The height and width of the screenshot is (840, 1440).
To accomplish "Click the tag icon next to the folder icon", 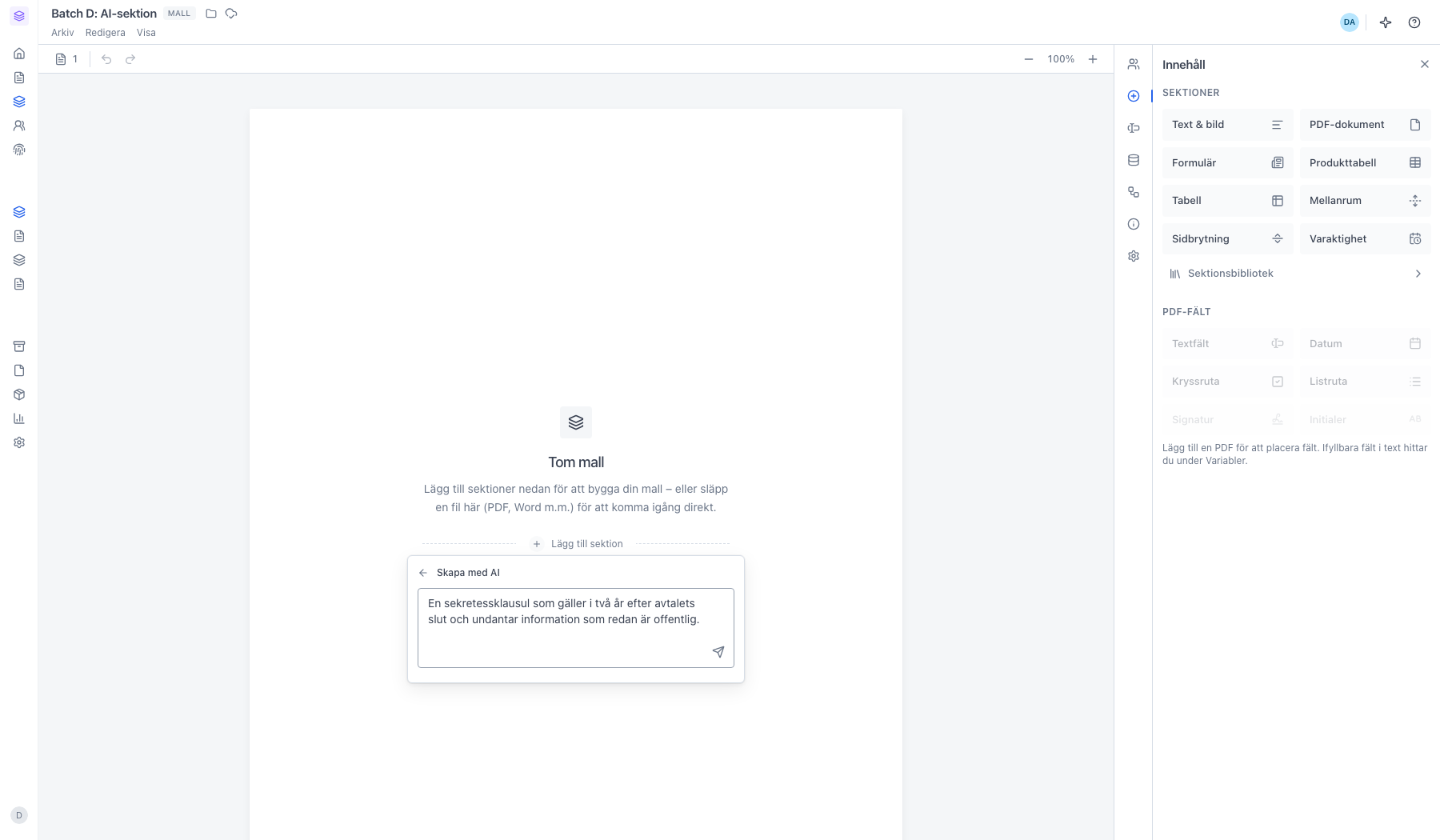I will 231,14.
